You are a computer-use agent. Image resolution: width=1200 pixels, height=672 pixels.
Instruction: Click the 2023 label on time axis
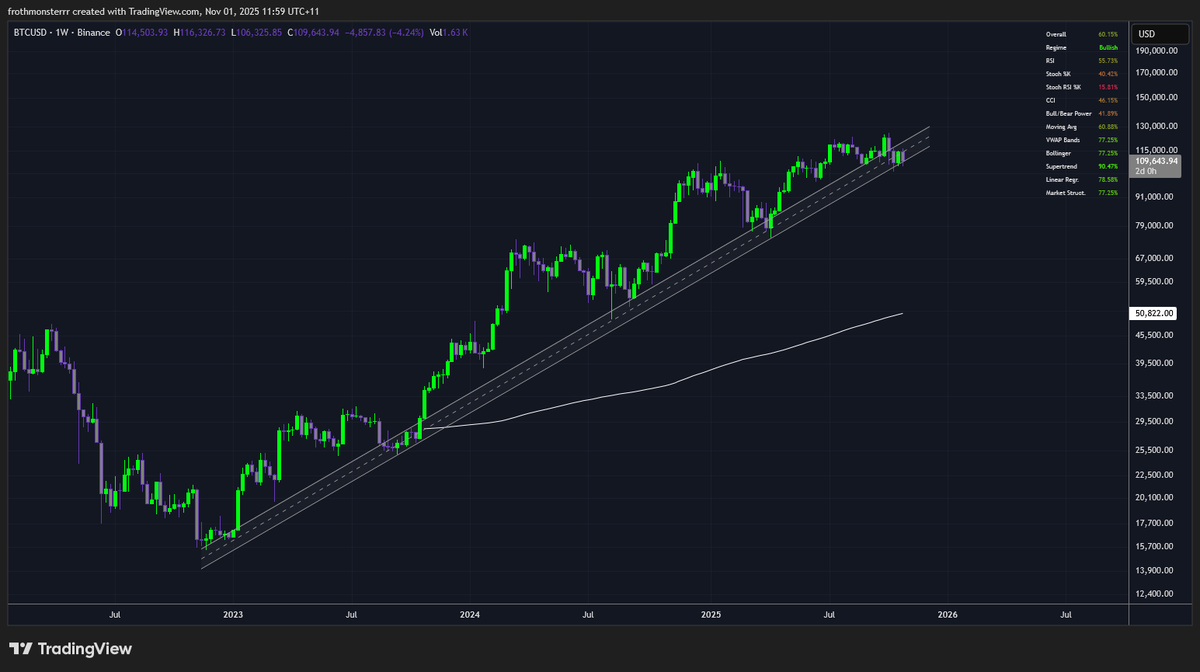point(233,615)
